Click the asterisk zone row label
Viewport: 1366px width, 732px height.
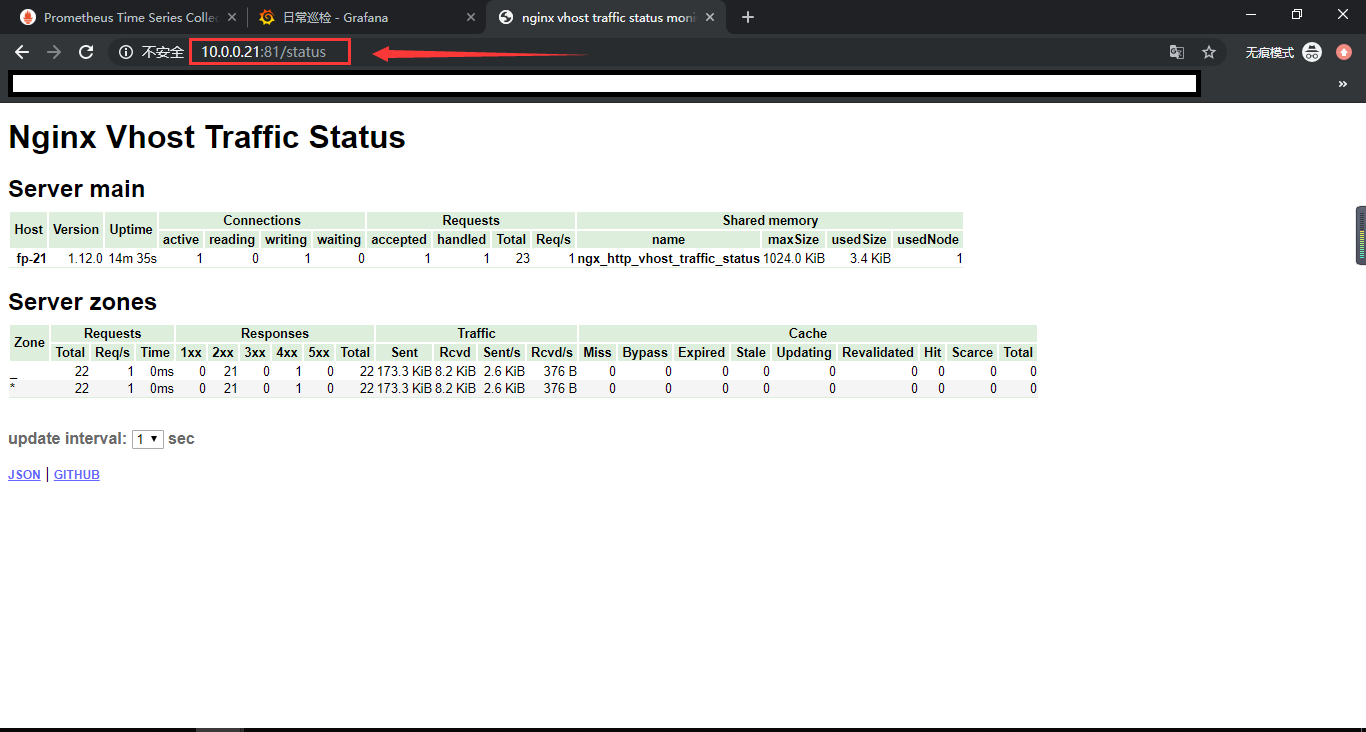tap(13, 388)
